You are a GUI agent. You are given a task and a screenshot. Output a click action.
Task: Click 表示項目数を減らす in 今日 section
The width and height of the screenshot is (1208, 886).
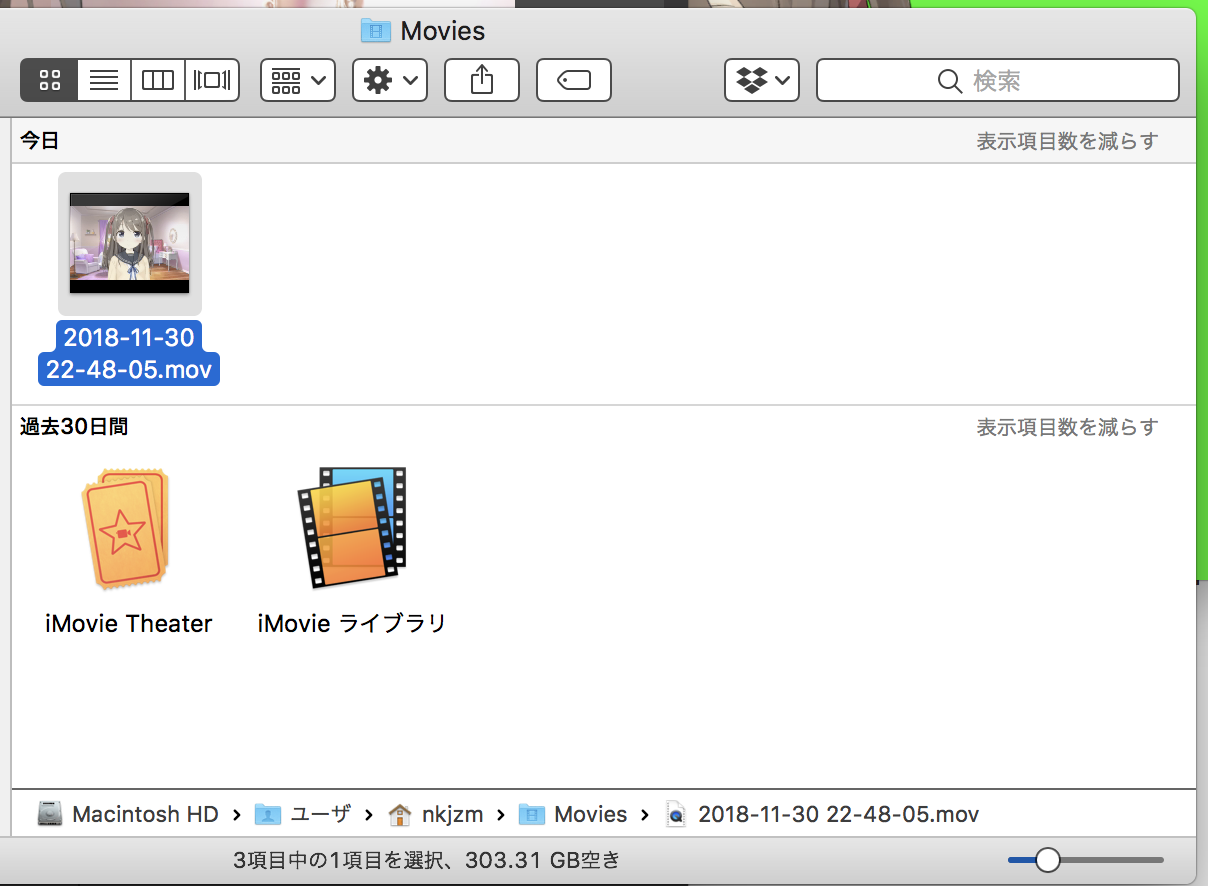pos(1067,141)
